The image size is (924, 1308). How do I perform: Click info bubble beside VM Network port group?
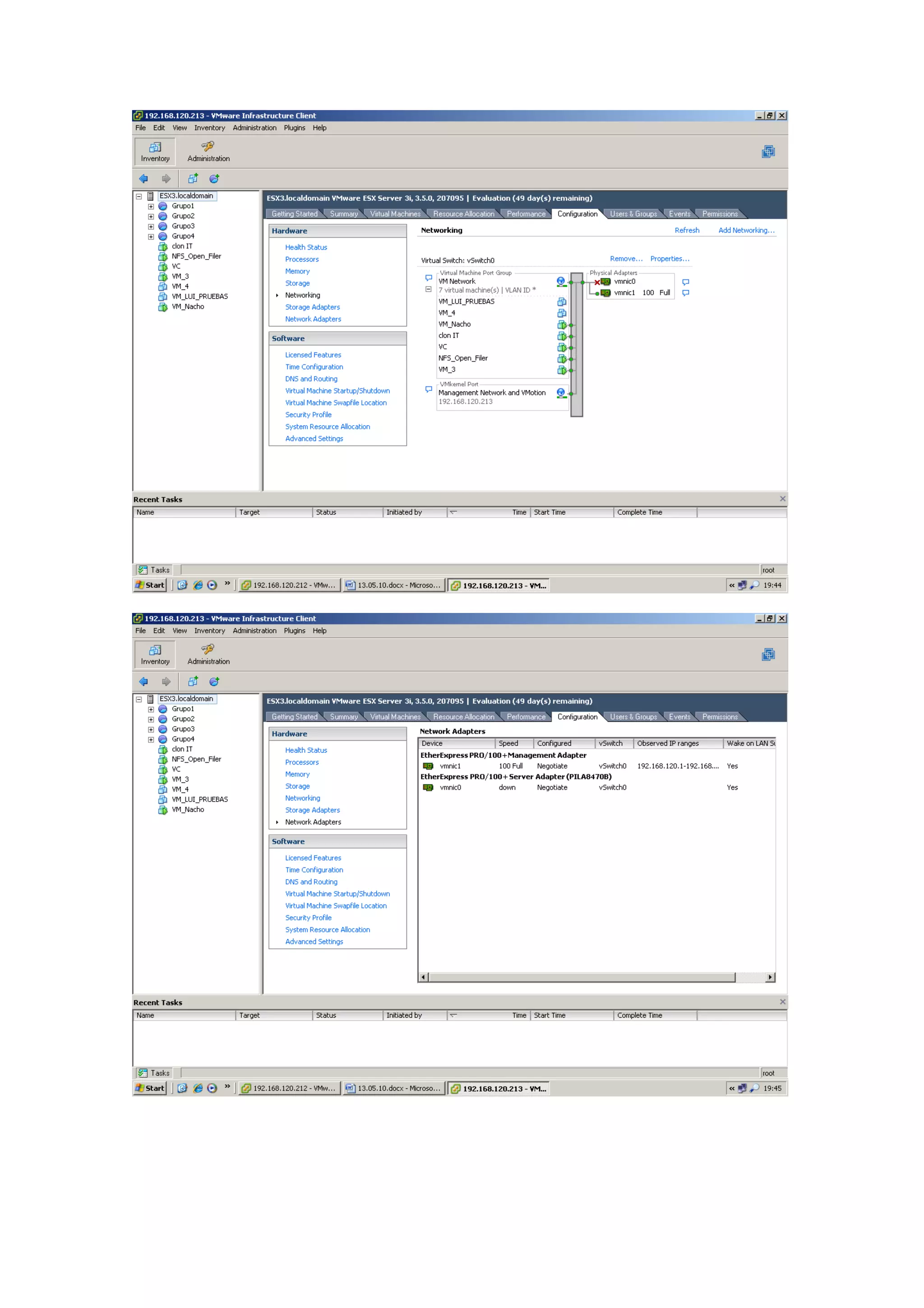(428, 278)
